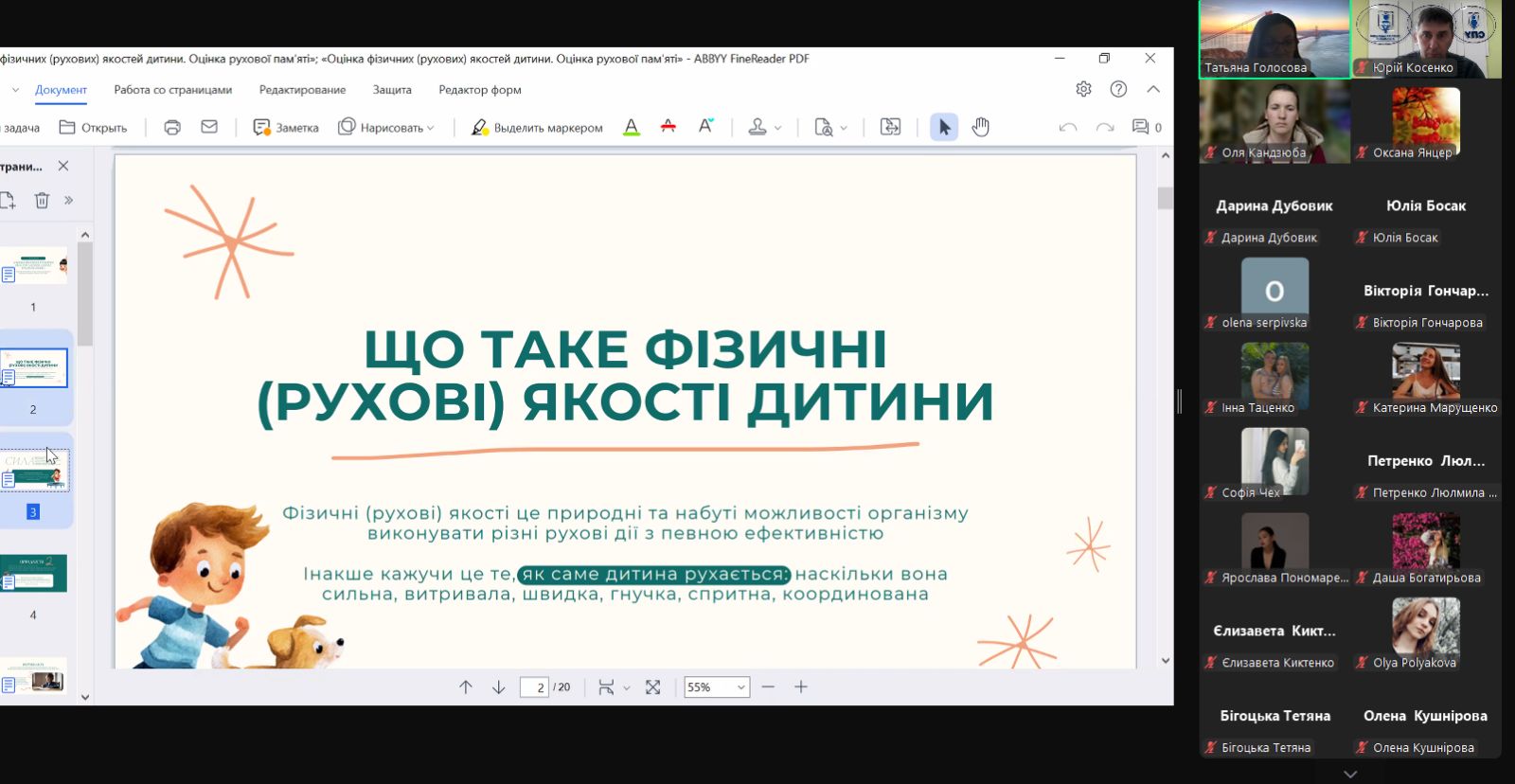Click the Print icon in toolbar
Image resolution: width=1515 pixels, height=784 pixels.
click(172, 127)
